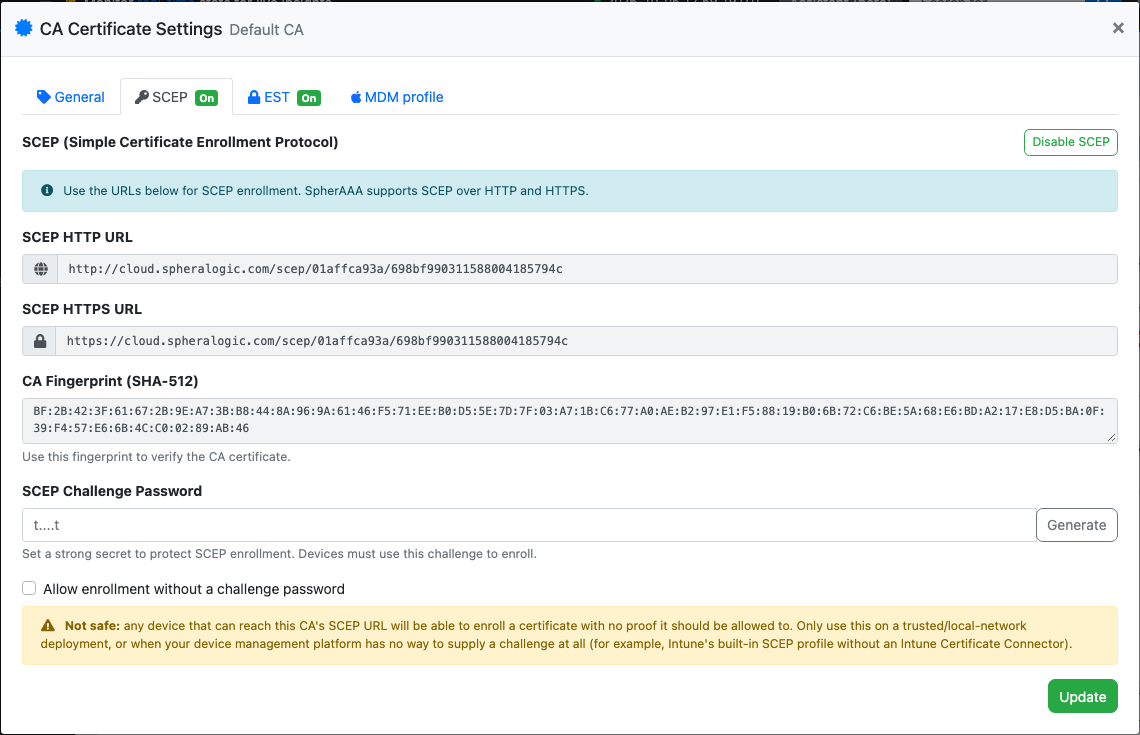Click the key icon on the SCEP tab

click(x=142, y=97)
